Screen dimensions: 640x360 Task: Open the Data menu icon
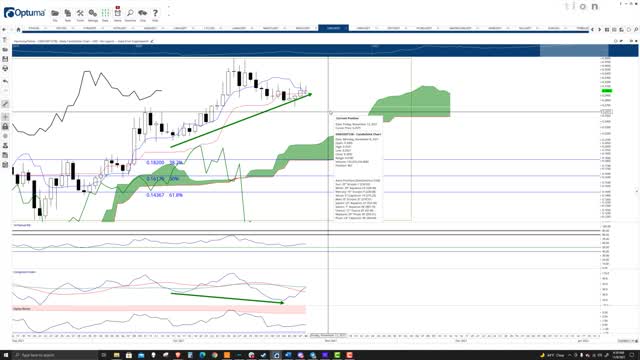click(x=105, y=13)
